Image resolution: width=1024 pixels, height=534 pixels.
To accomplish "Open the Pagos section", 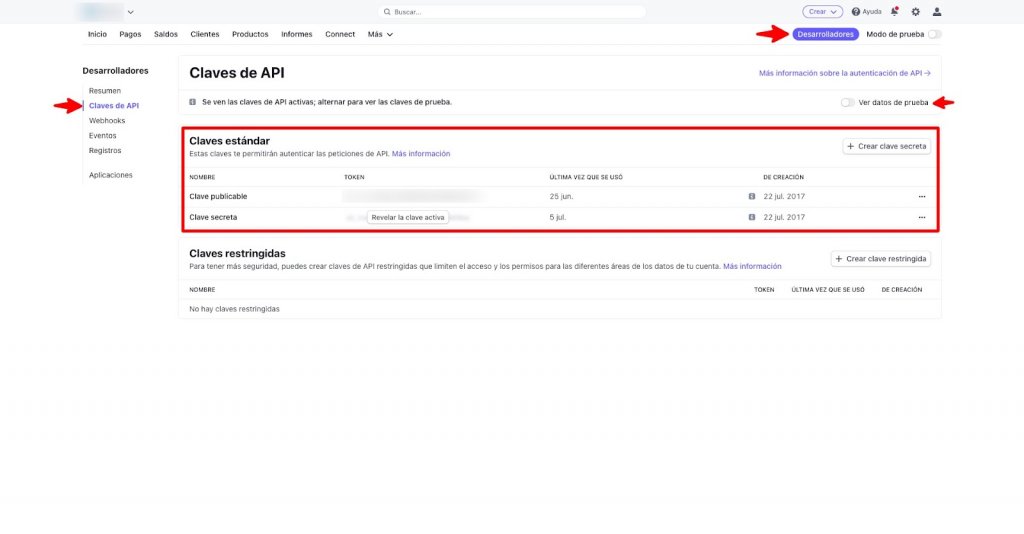I will pos(130,34).
